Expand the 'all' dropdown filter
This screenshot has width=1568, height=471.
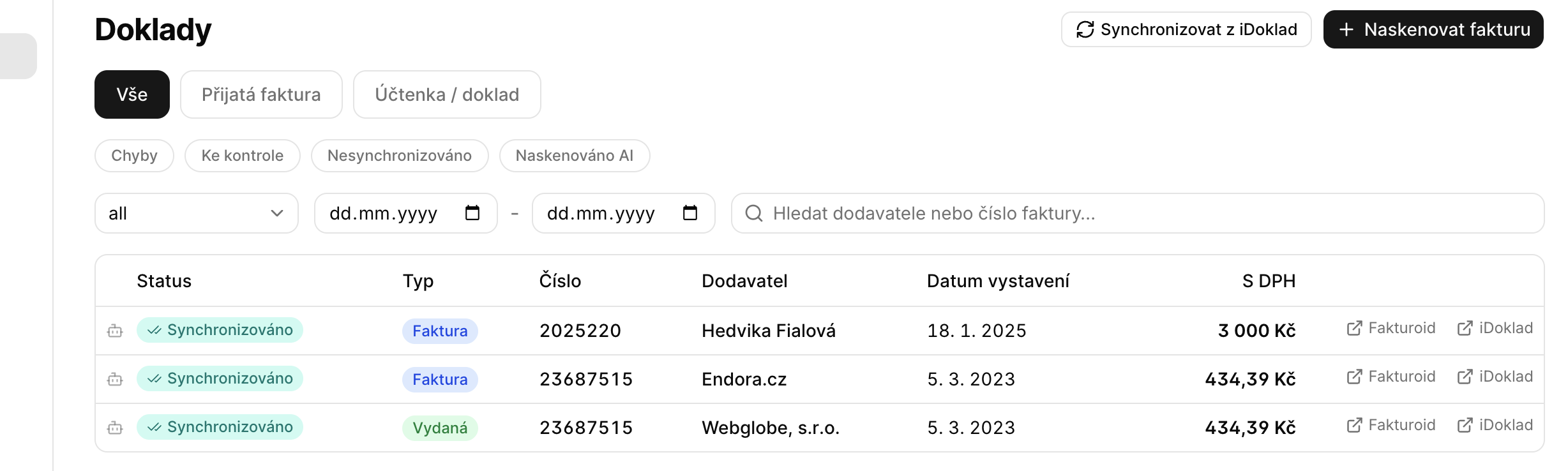[197, 213]
